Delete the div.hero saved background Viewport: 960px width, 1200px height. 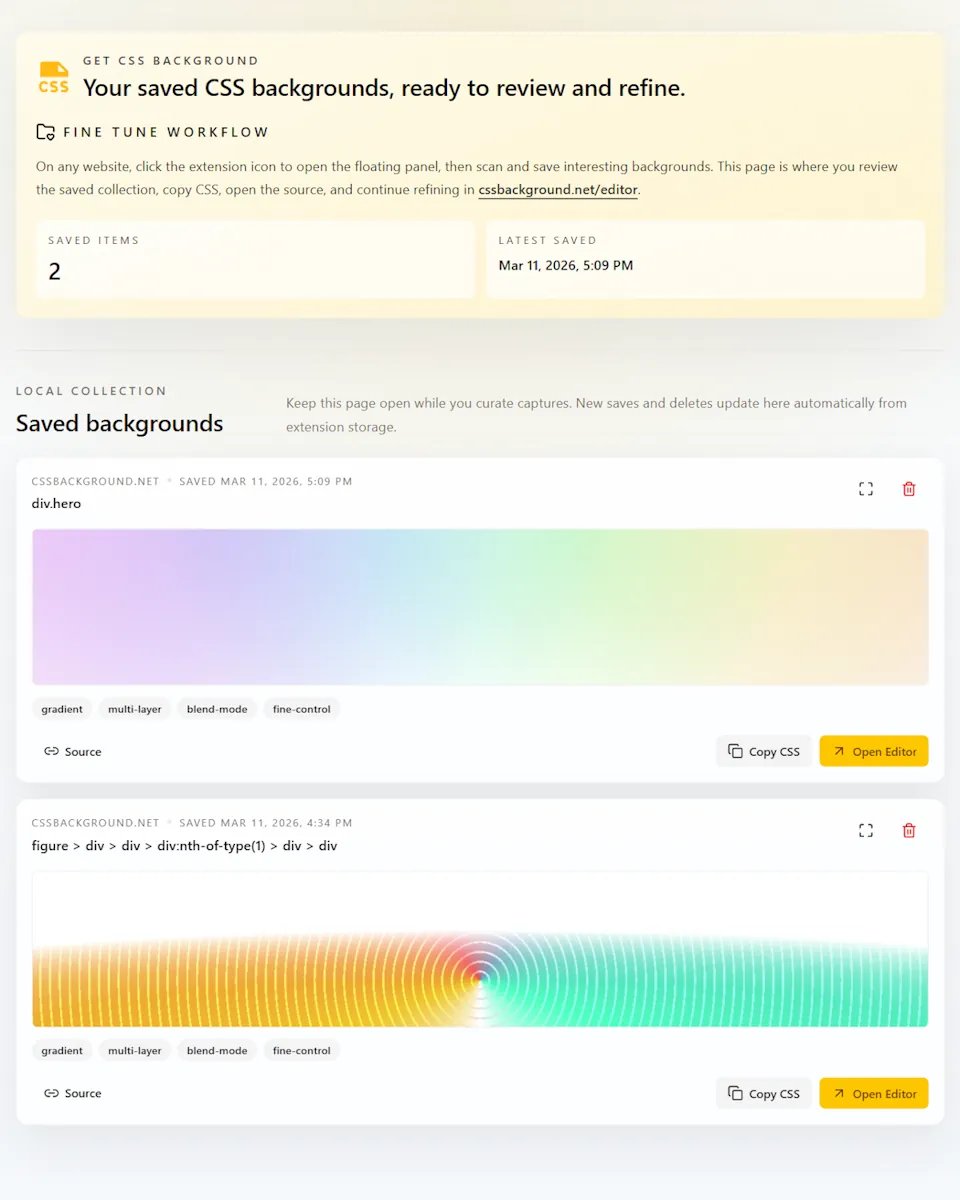click(908, 489)
